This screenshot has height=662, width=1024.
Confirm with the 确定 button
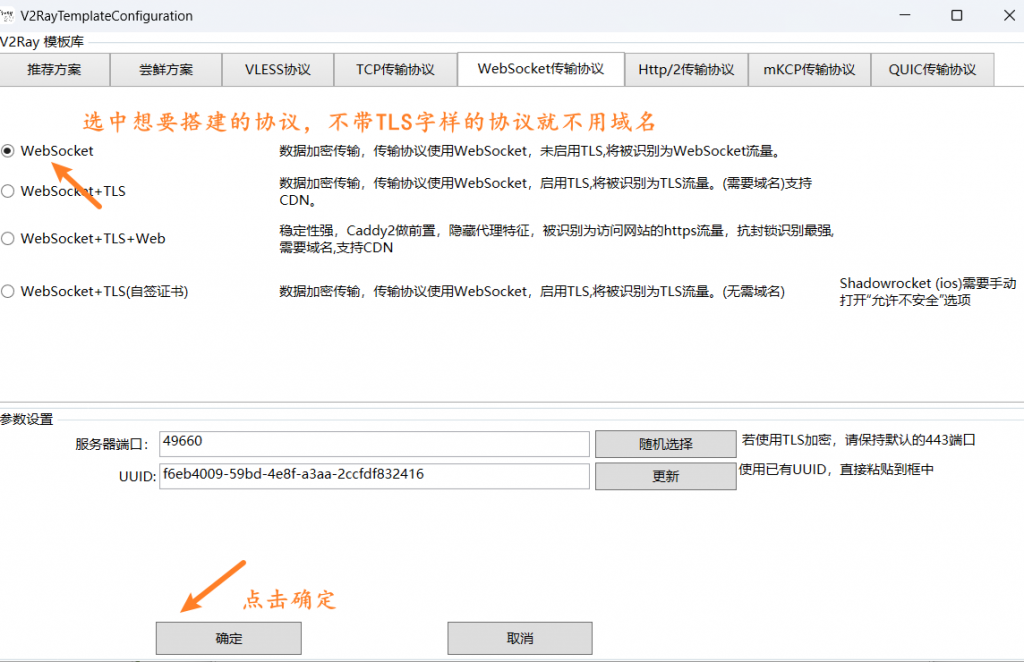[x=228, y=638]
